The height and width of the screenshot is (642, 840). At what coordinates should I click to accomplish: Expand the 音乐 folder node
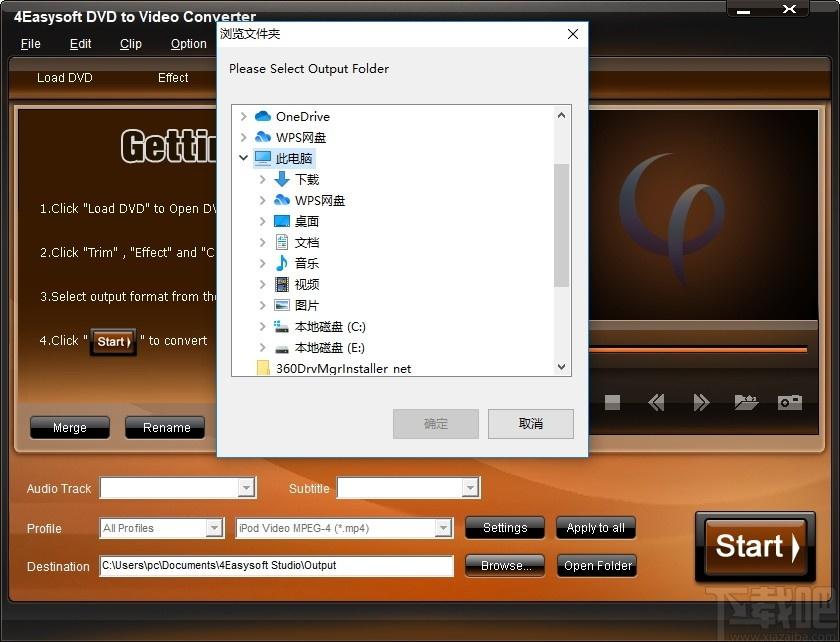pyautogui.click(x=262, y=263)
